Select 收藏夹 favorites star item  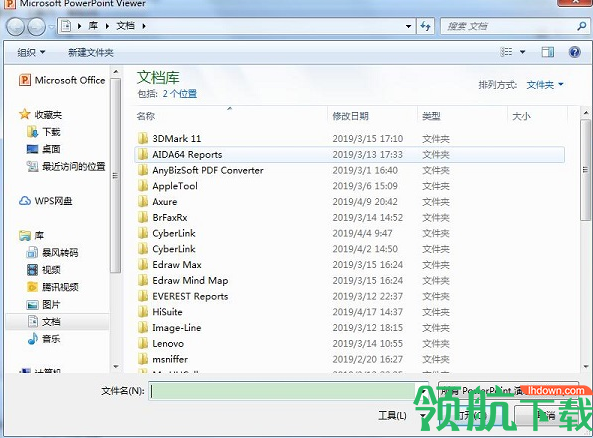click(x=40, y=114)
